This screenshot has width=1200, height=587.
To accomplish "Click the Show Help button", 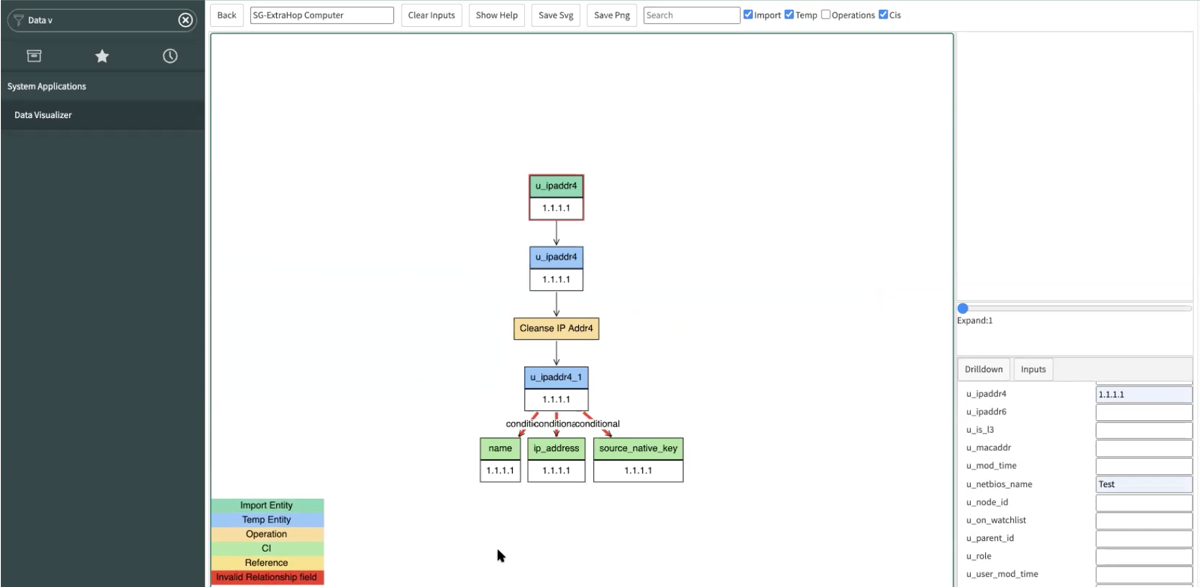I will pos(497,15).
